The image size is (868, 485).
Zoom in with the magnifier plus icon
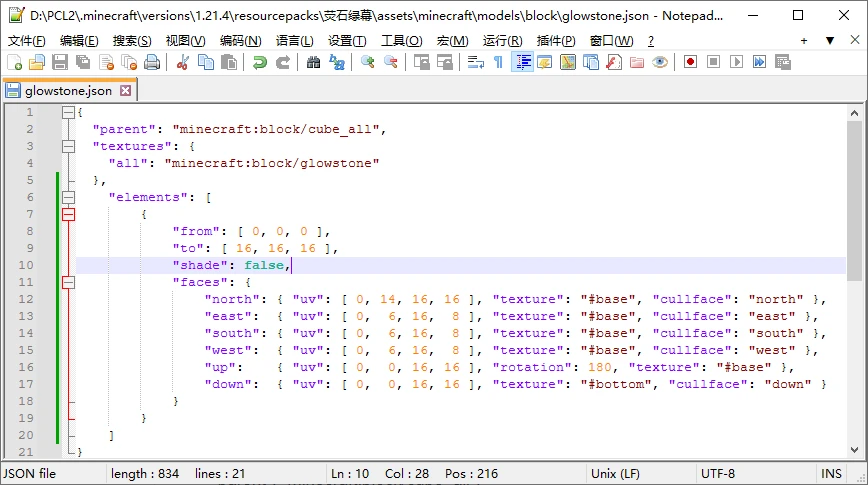point(368,62)
